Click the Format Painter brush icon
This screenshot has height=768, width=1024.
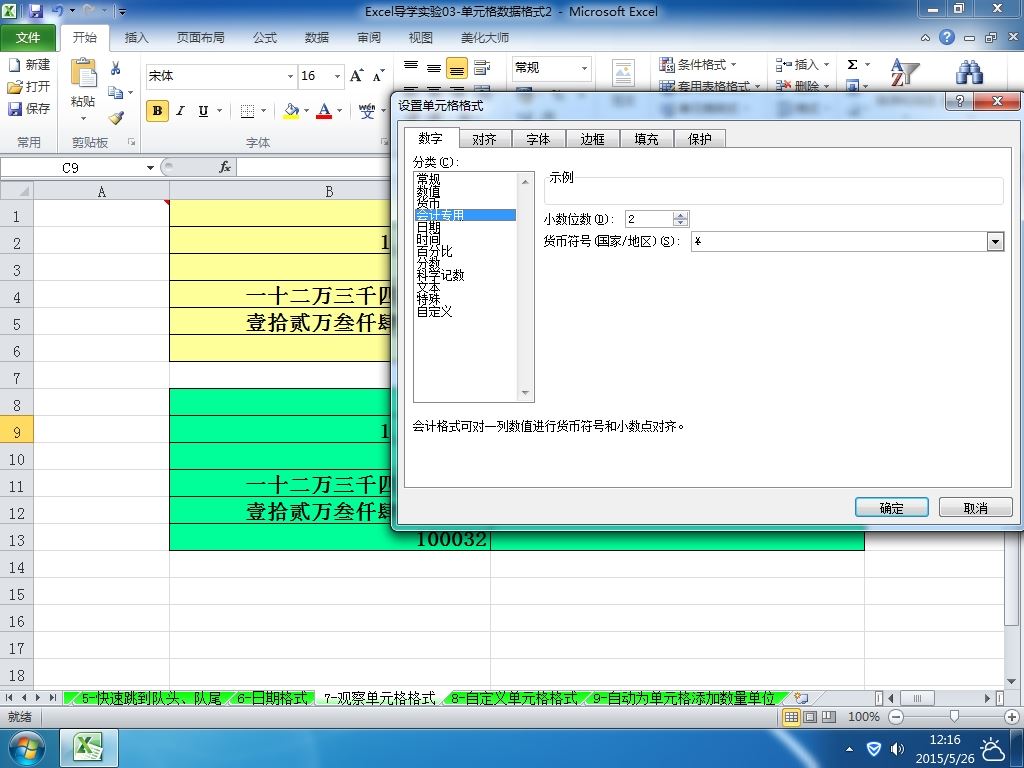pyautogui.click(x=116, y=118)
